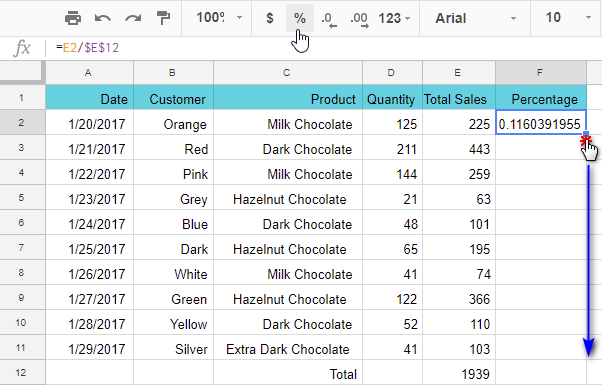Open the Arial font dropdown
This screenshot has width=602, height=385.
[475, 18]
